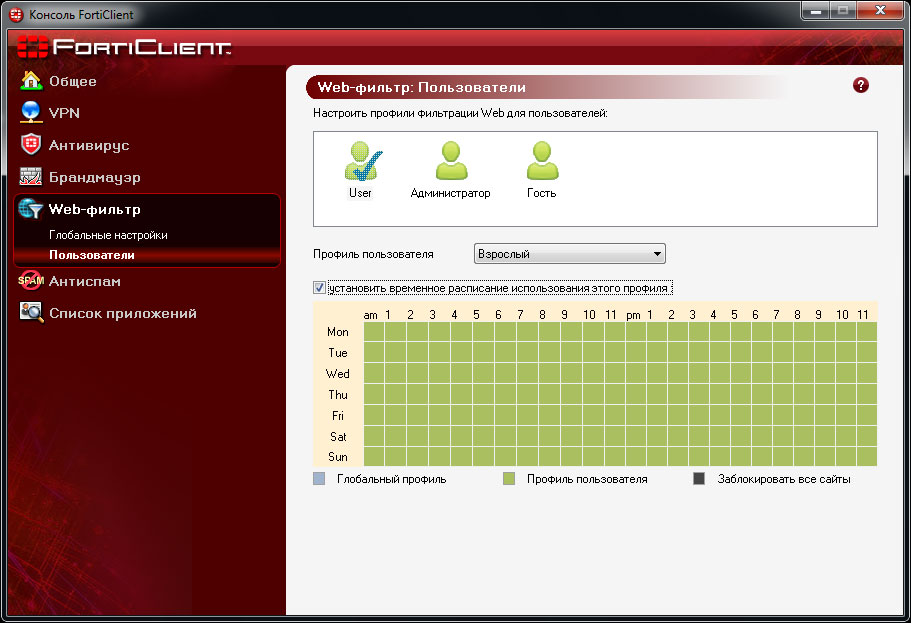Viewport: 911px width, 623px height.
Task: Click the Брандмауэр firewall icon
Action: (x=31, y=176)
